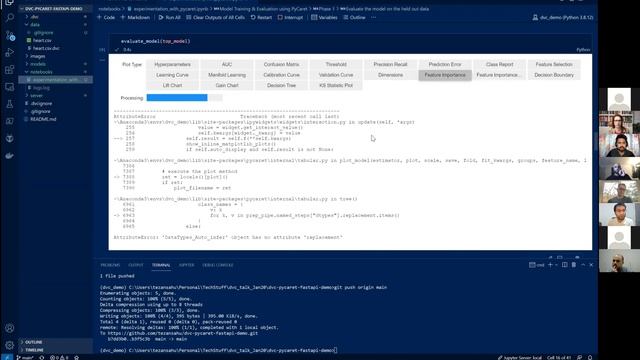The width and height of the screenshot is (640, 360).
Task: Kill terminal with the trash icon
Action: pos(573,265)
